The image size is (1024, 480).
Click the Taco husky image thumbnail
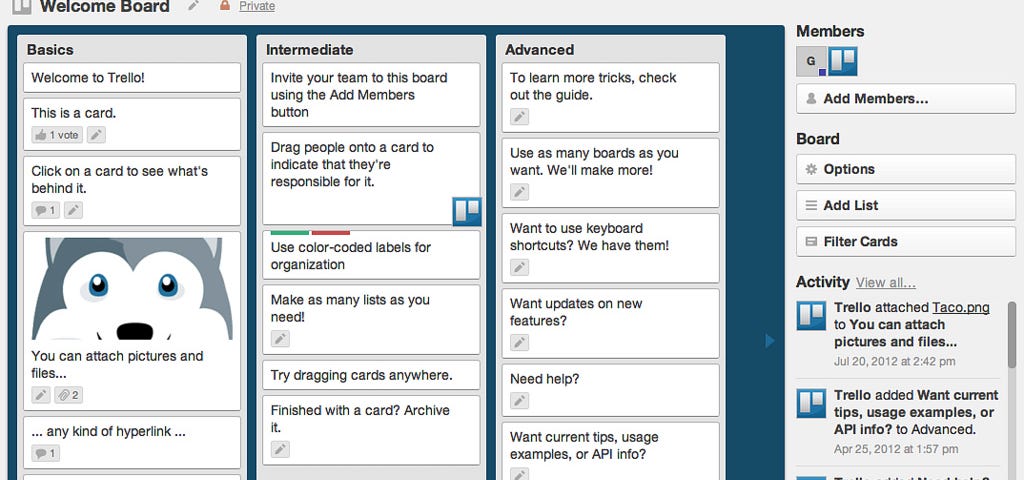(132, 289)
